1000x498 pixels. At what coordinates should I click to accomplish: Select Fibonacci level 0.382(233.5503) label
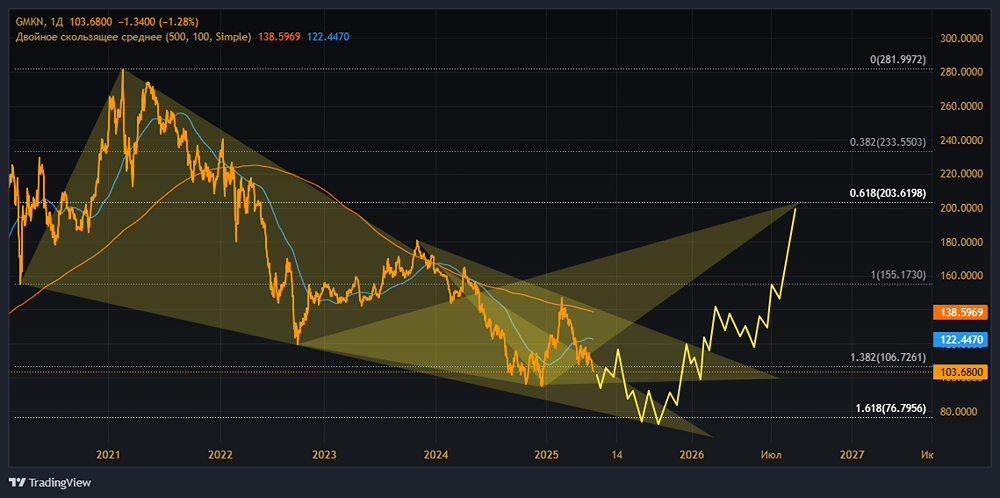890,142
